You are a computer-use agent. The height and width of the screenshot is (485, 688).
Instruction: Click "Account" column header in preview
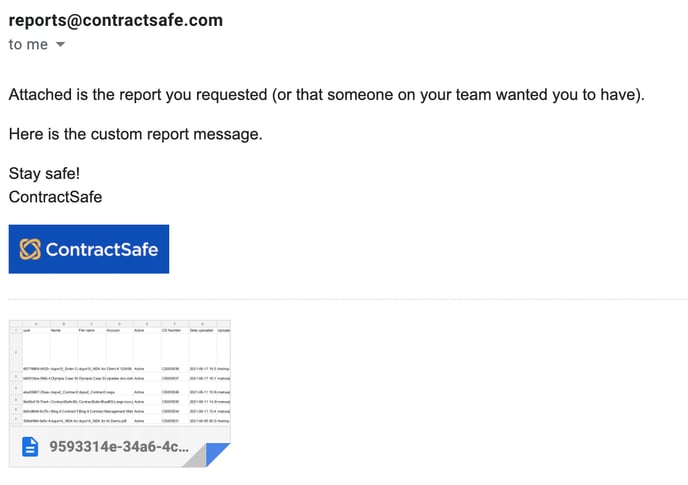coord(113,330)
